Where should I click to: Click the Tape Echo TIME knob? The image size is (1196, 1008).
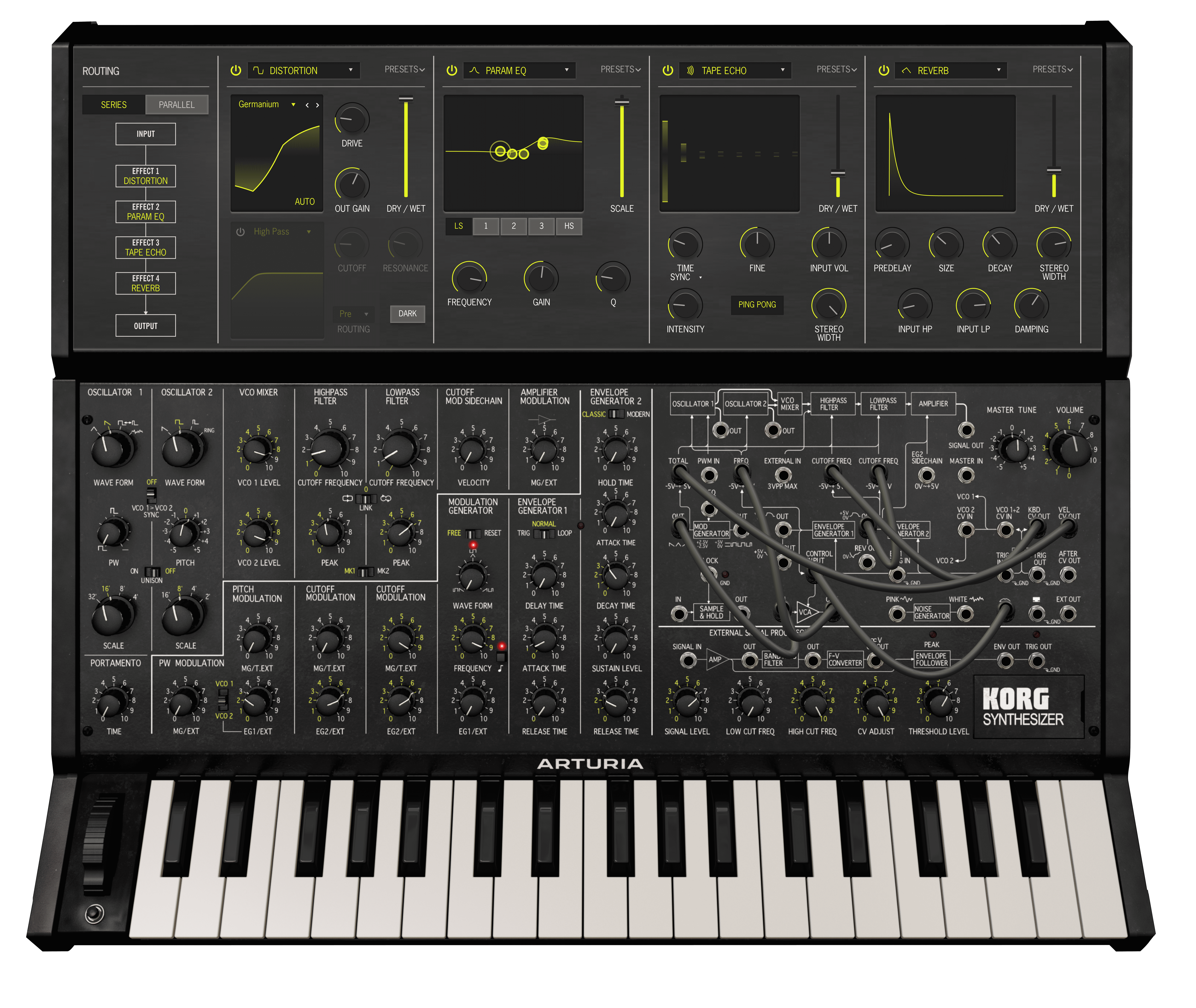(x=685, y=244)
